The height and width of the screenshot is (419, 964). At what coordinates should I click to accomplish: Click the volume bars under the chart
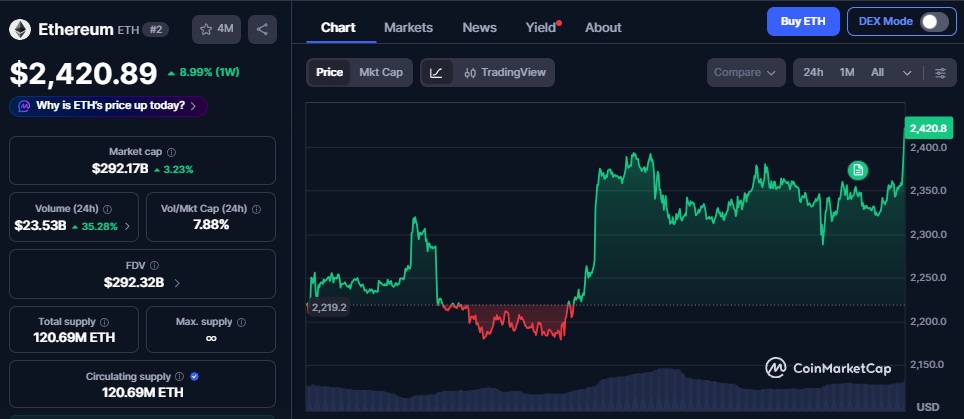606,391
